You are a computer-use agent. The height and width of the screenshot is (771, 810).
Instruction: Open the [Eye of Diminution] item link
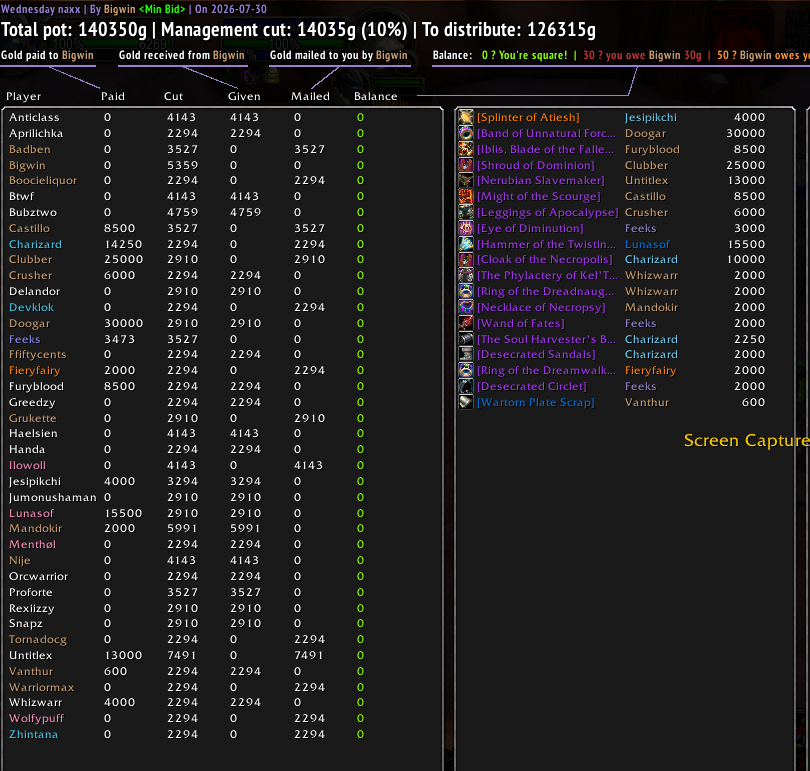pos(530,228)
